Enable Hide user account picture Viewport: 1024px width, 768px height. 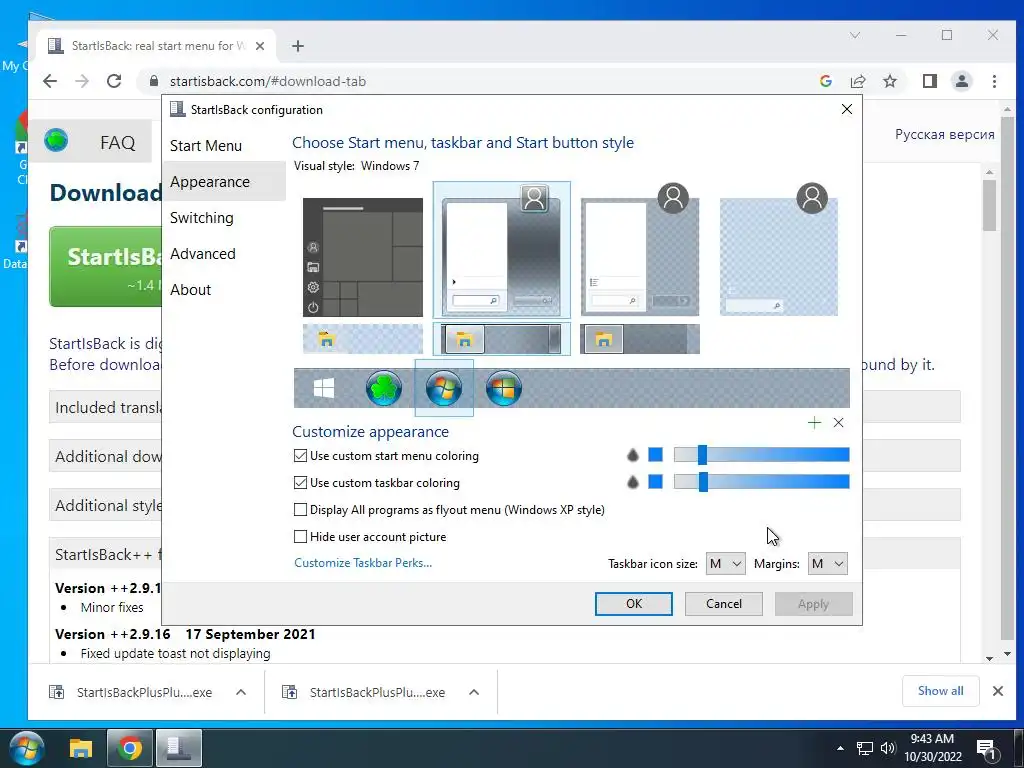pos(300,537)
